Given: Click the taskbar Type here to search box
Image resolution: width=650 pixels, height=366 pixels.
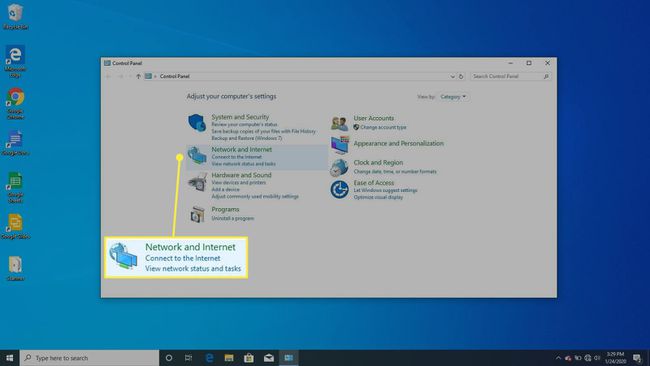Looking at the screenshot, I should click(90, 358).
